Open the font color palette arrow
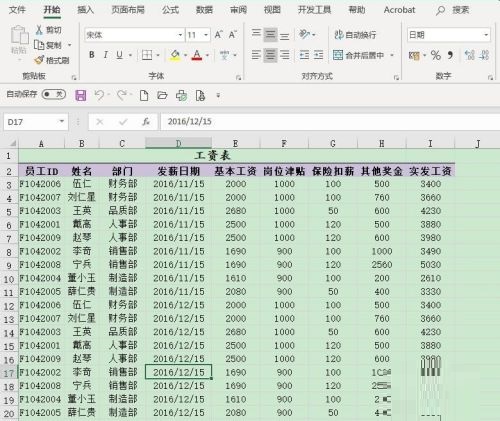Screen dimensions: 500x421 coord(207,55)
